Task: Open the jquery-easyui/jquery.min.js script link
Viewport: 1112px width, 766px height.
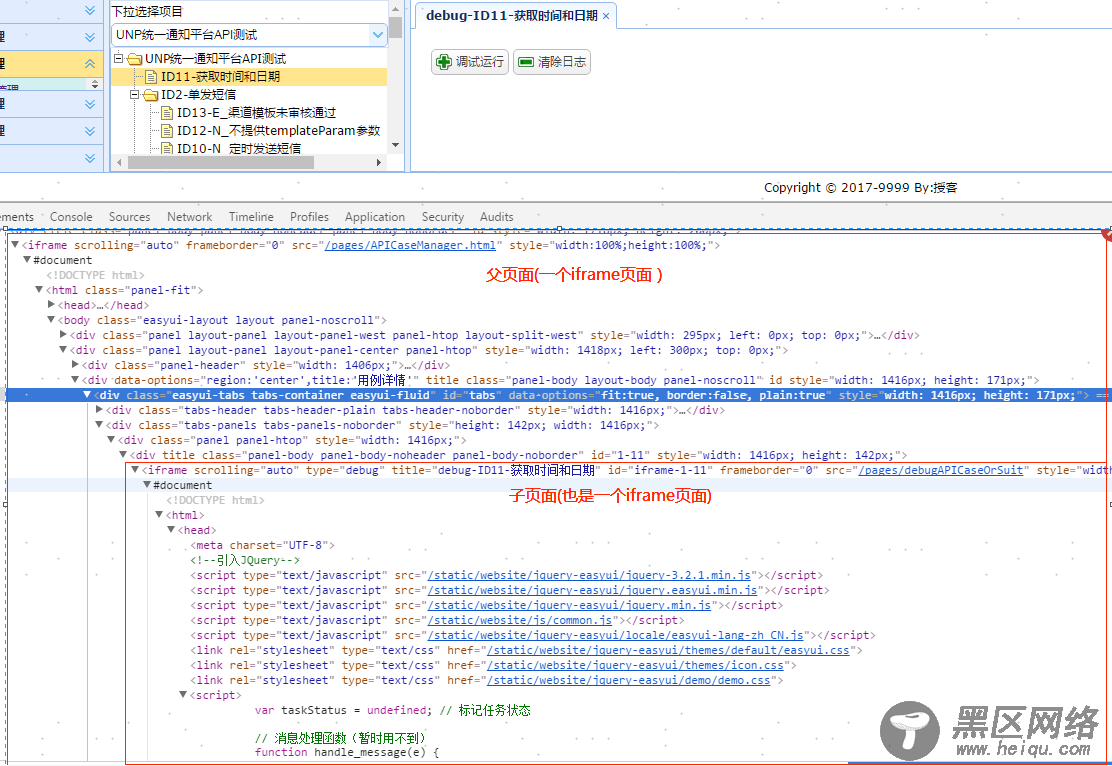Action: 569,605
